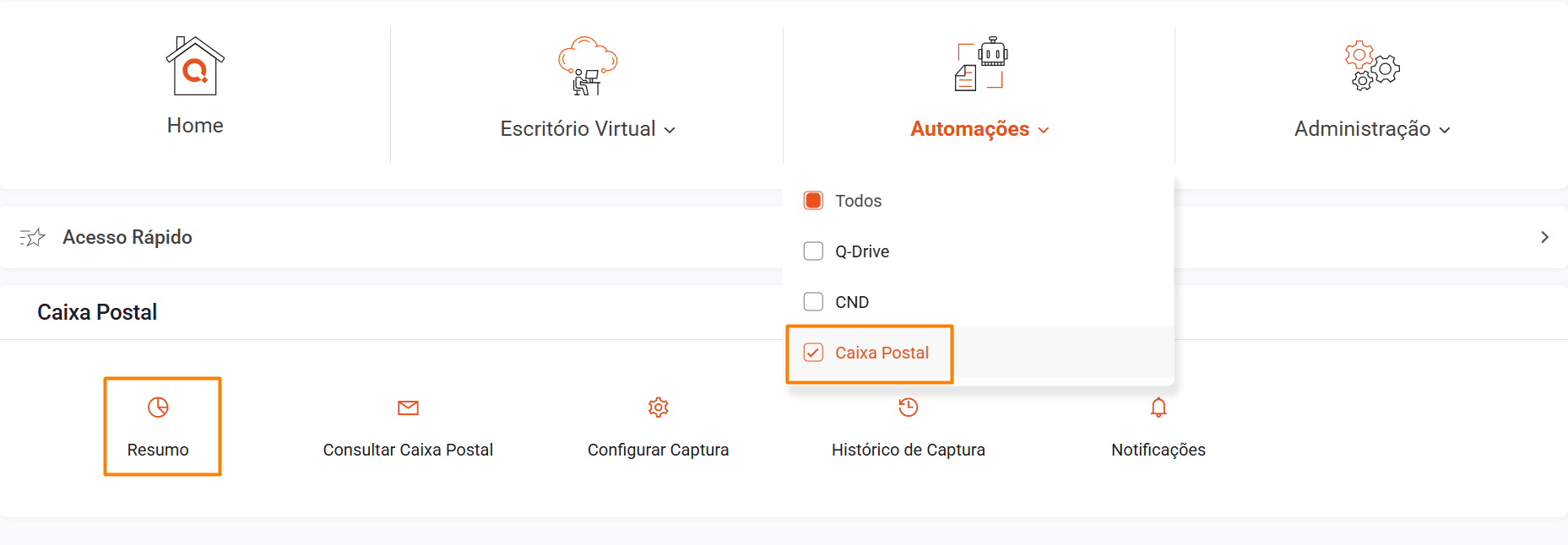Click the Consultar Caixa Postal envelope icon
The width and height of the screenshot is (1568, 545).
pos(408,408)
